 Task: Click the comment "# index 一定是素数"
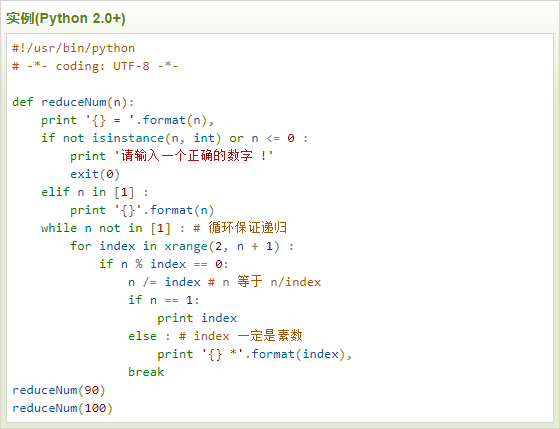[241, 335]
